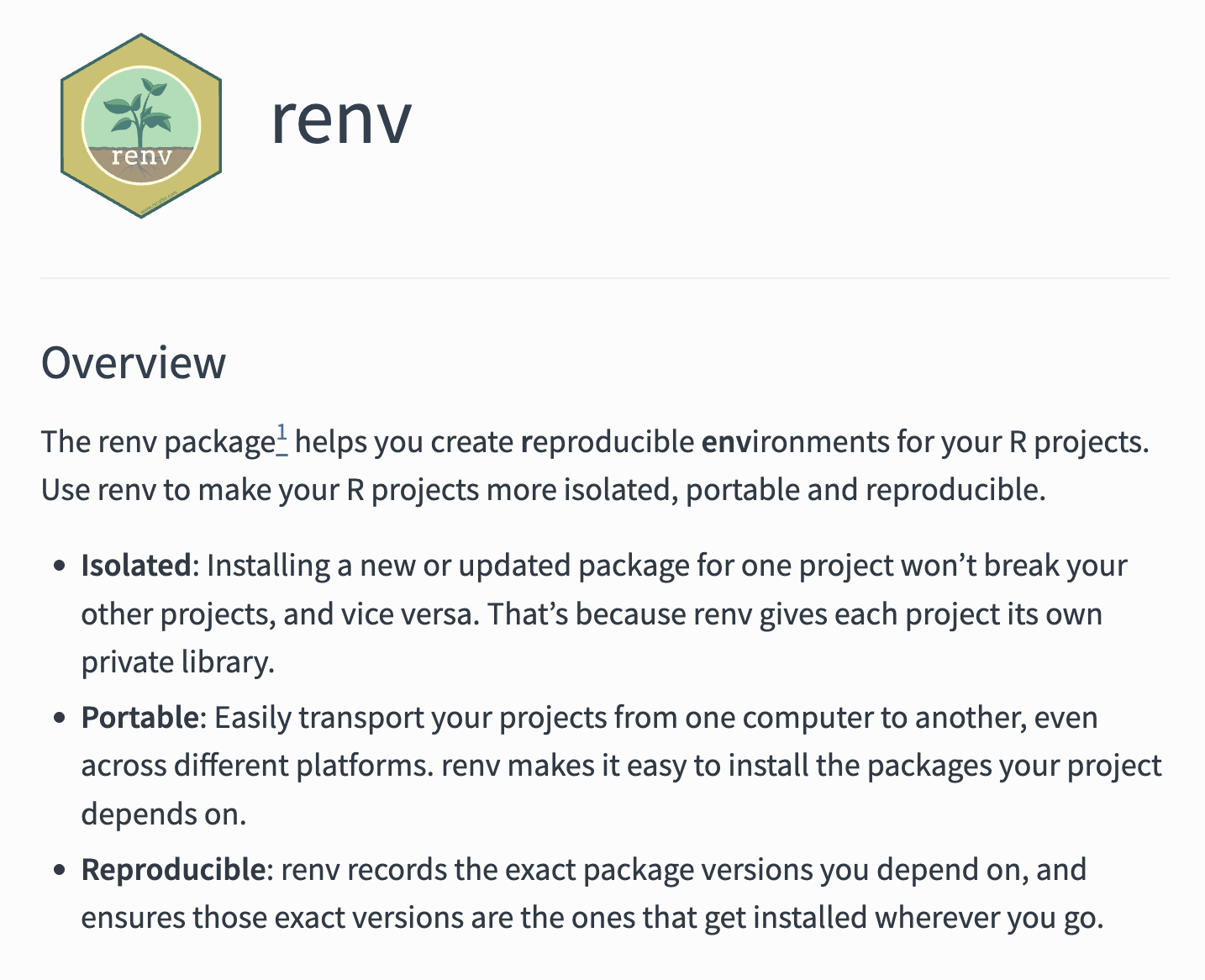Click the bullet dot beside Portable
1205x980 pixels.
pos(59,719)
